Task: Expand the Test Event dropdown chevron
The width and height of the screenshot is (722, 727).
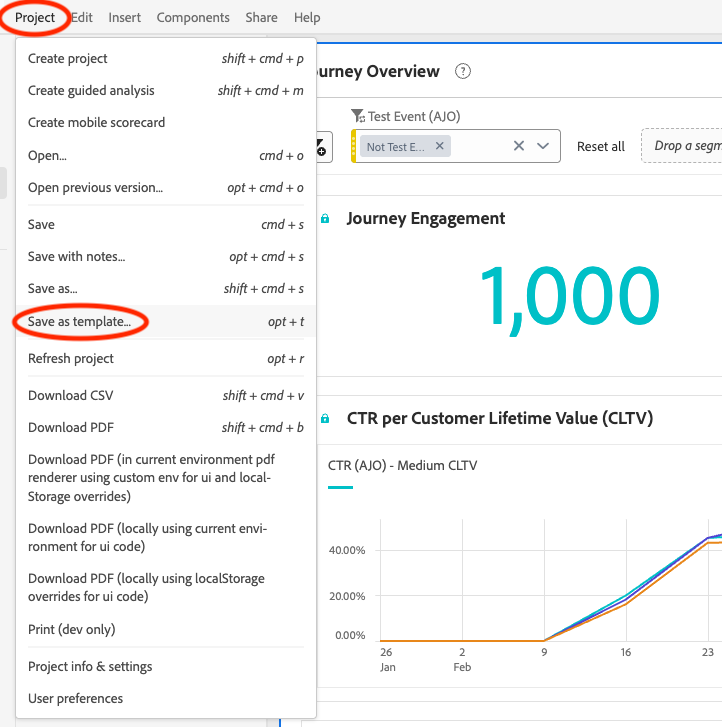Action: pyautogui.click(x=543, y=146)
